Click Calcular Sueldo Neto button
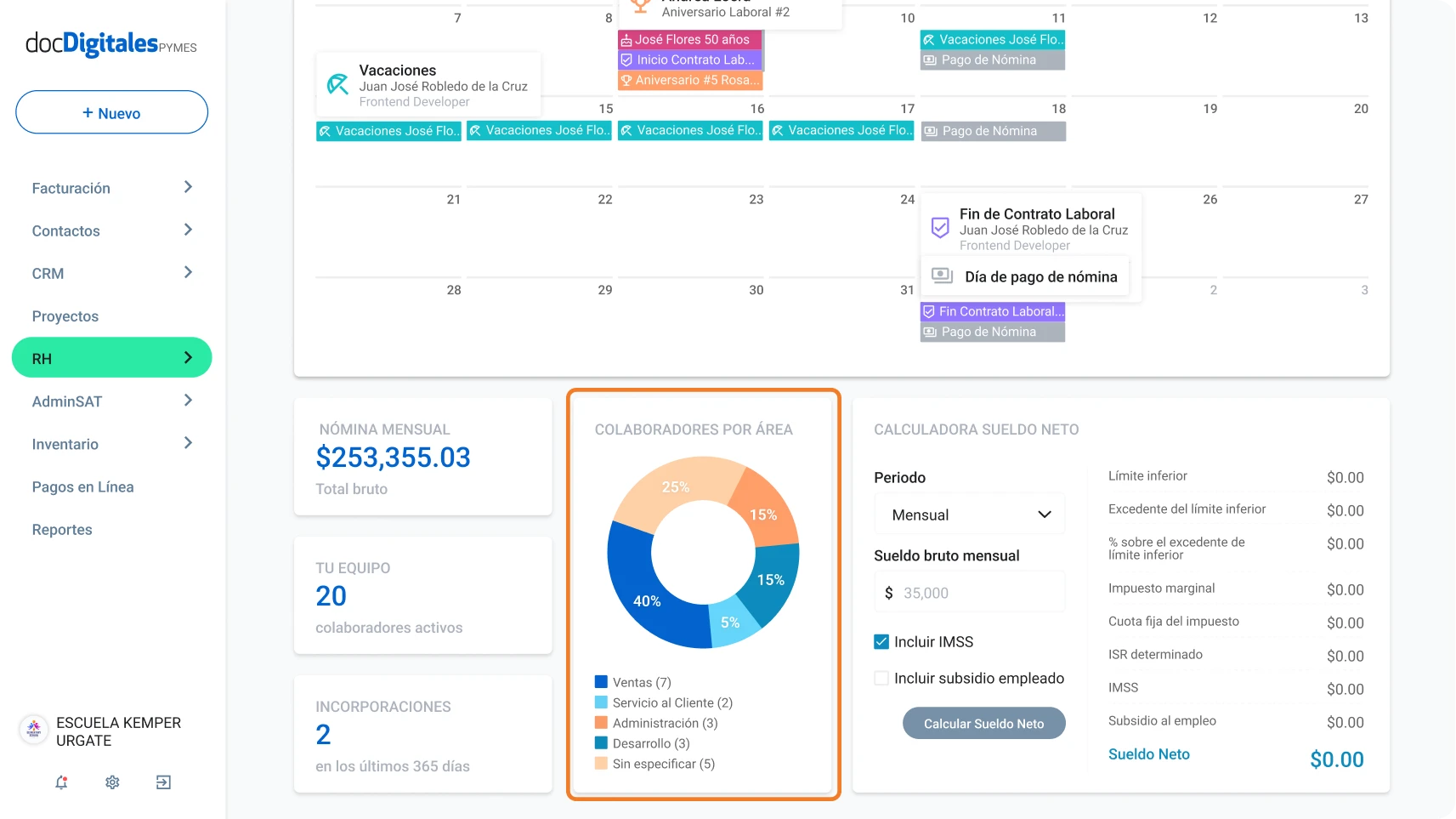 [x=983, y=724]
